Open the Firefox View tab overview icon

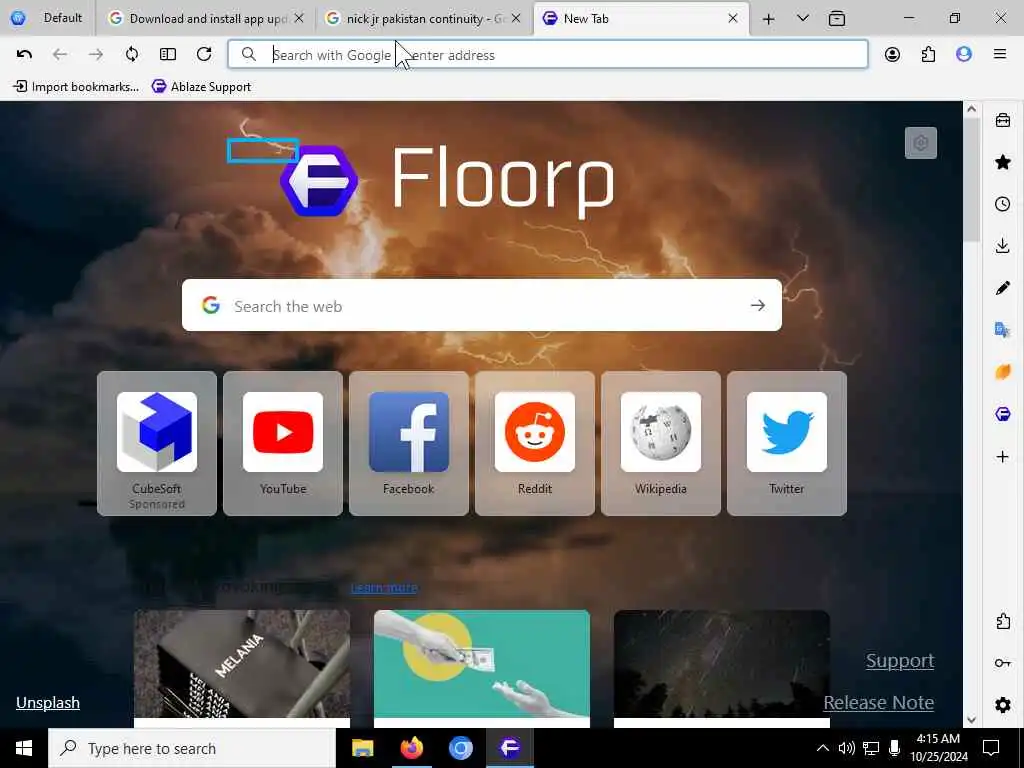coord(837,18)
